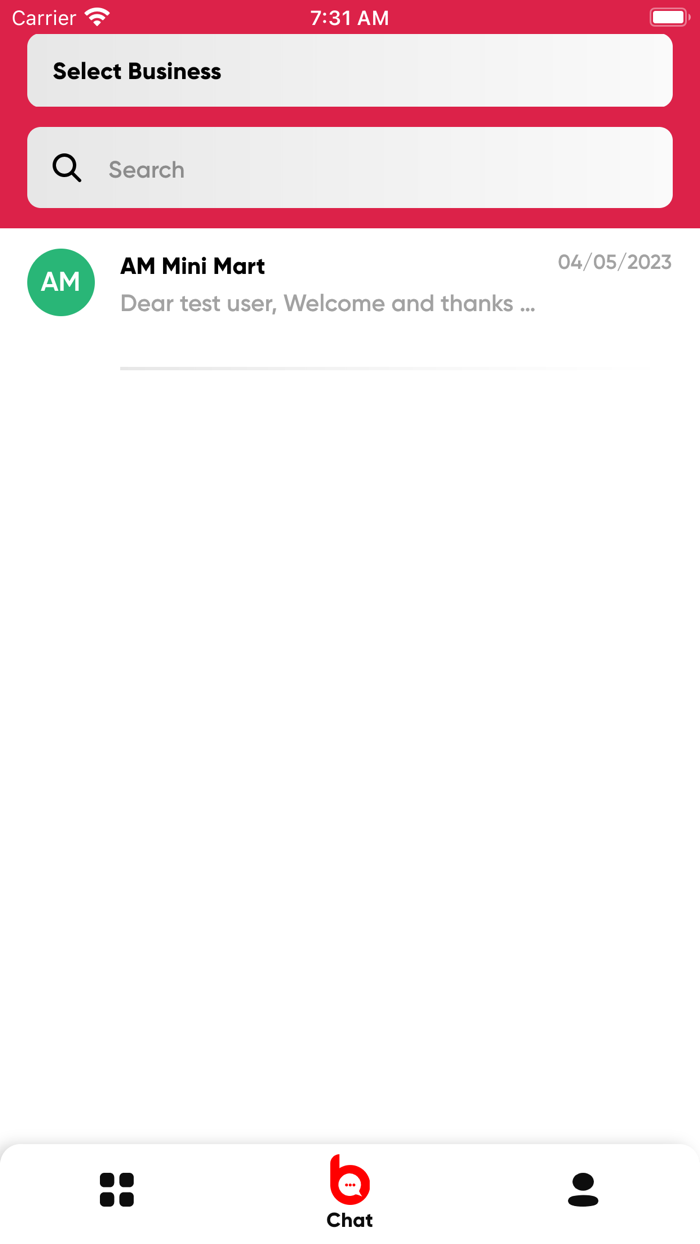Click the divider line under AM Mini Mart
Image resolution: width=700 pixels, height=1244 pixels.
coord(370,369)
